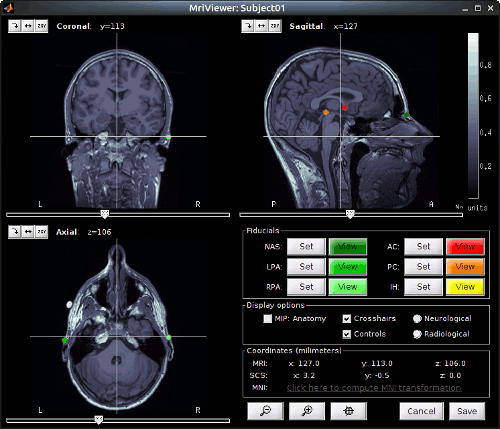Click the zoom in magnifier button
Viewport: 500px width, 429px height.
point(307,411)
